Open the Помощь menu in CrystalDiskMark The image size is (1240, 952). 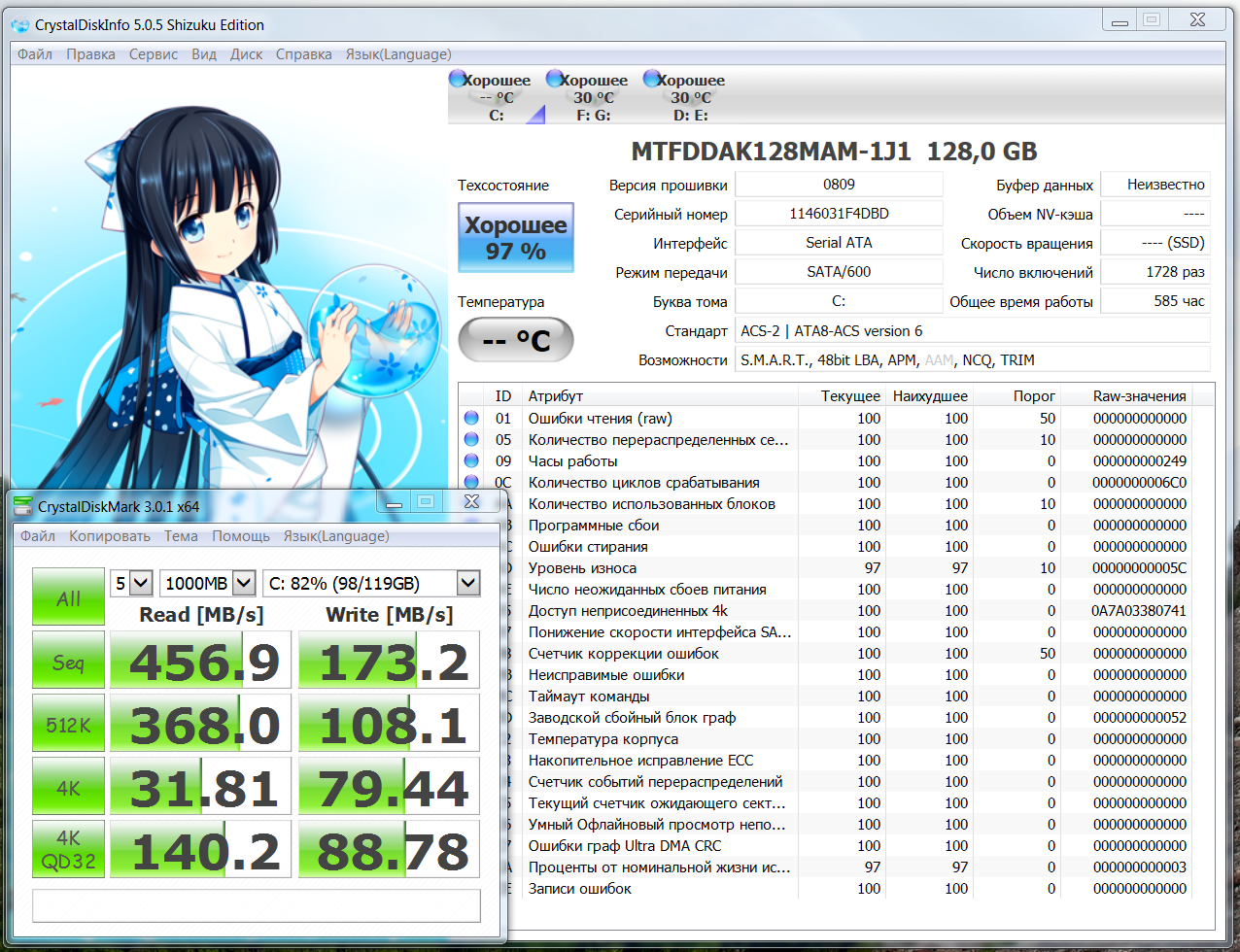[x=241, y=536]
